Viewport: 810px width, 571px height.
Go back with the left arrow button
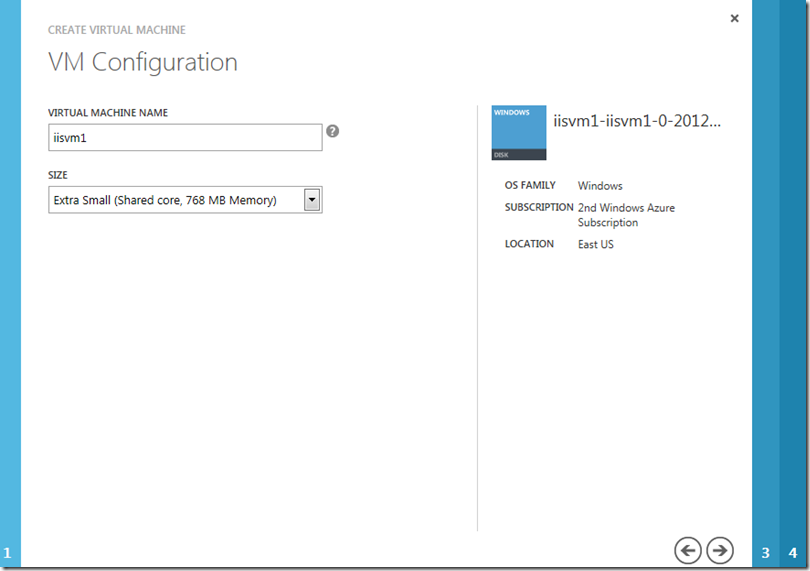pyautogui.click(x=688, y=550)
